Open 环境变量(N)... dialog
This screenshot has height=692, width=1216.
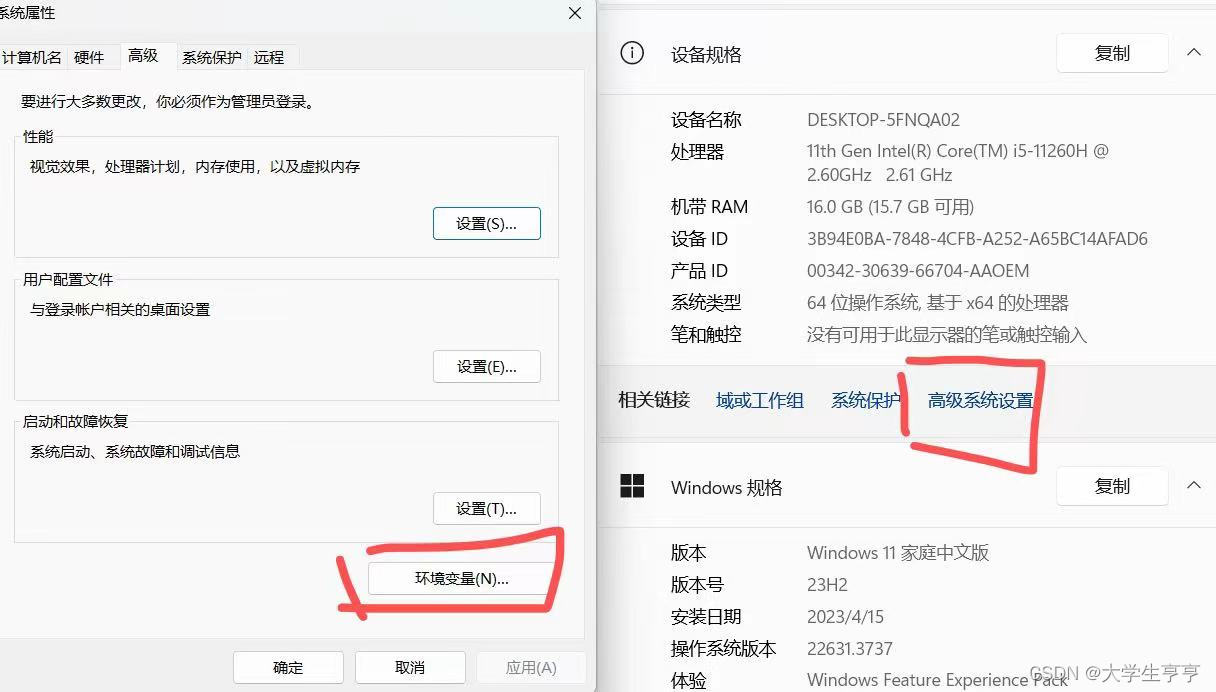461,578
